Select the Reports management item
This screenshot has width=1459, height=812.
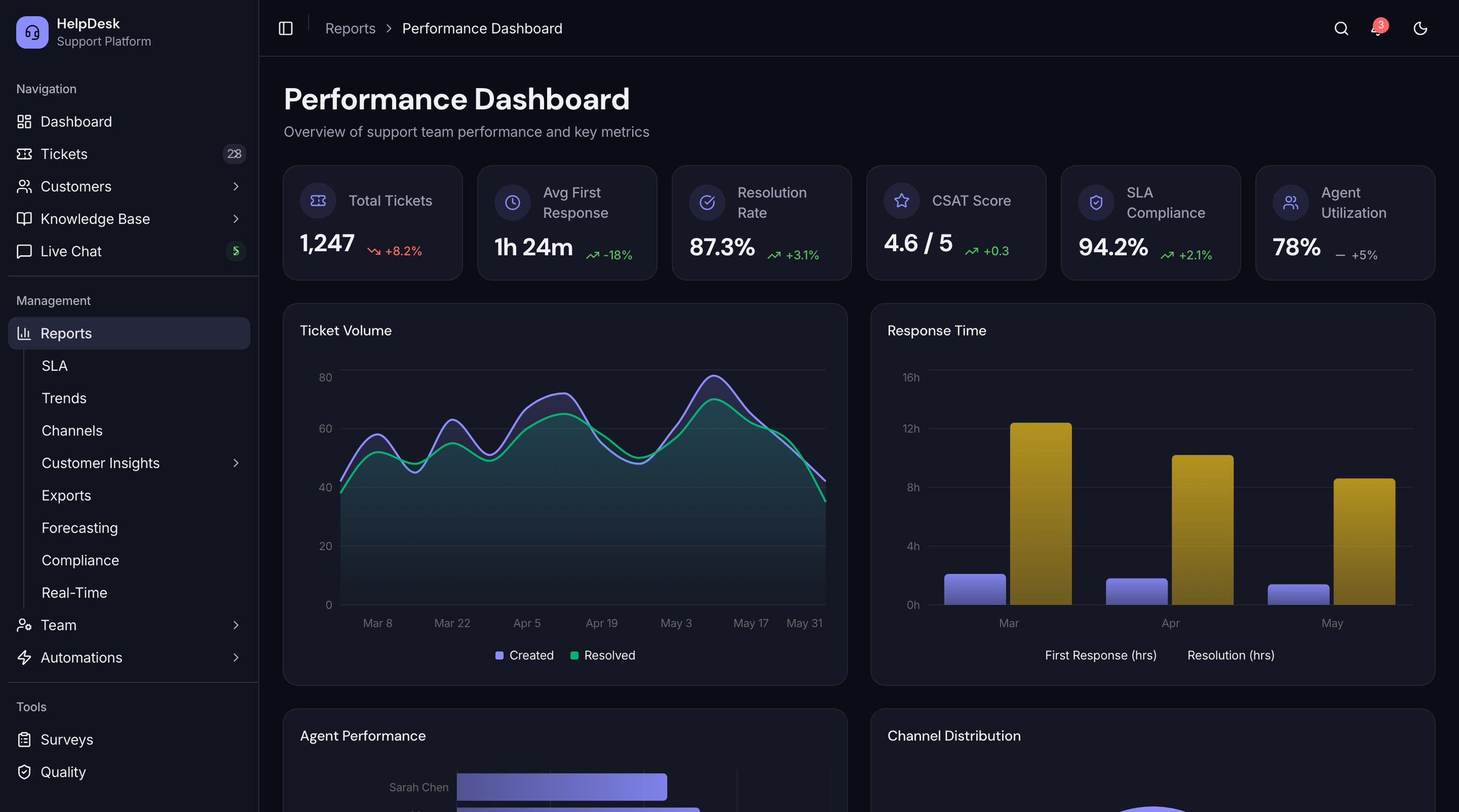[x=129, y=333]
